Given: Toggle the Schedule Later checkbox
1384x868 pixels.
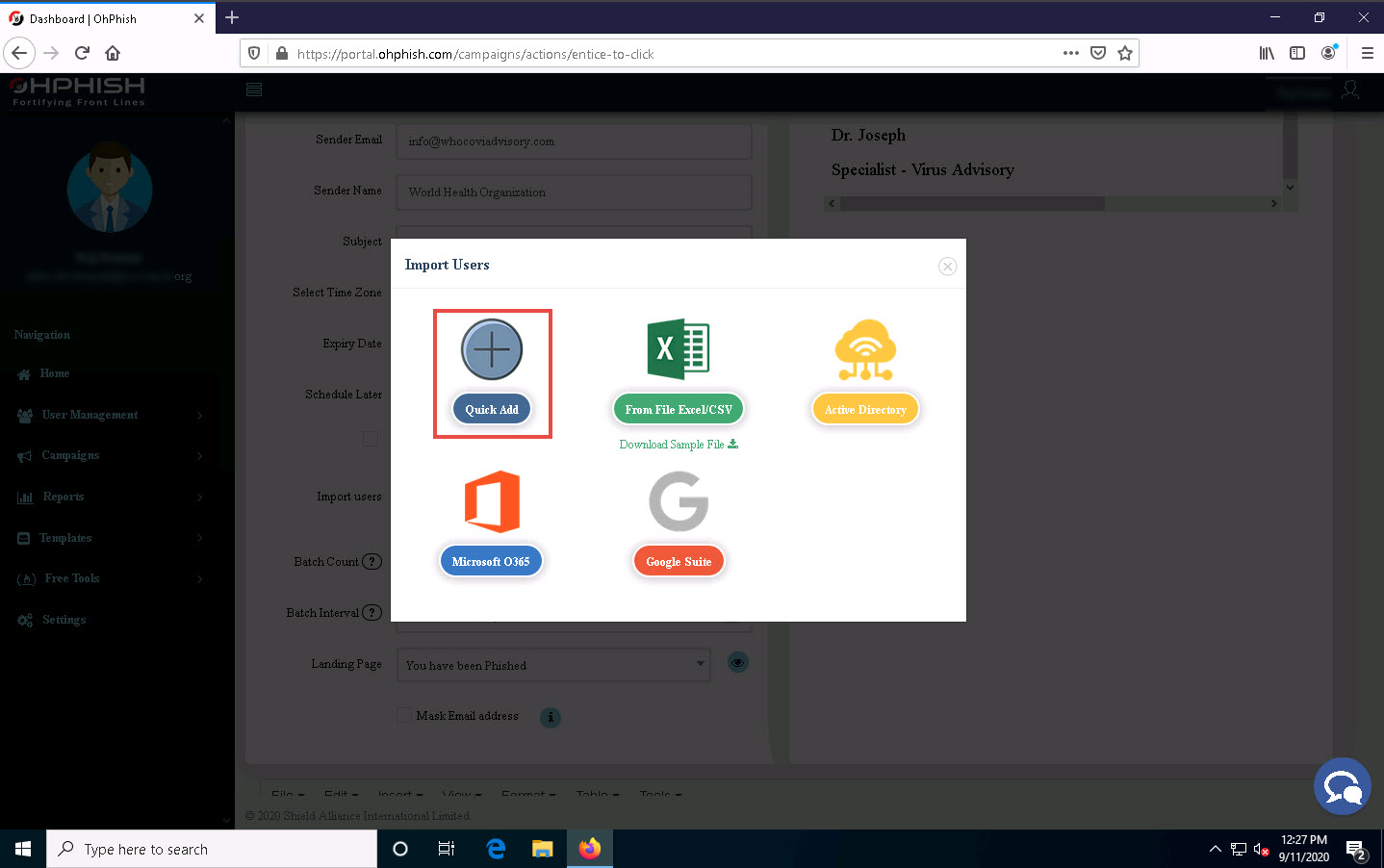Looking at the screenshot, I should 371,439.
